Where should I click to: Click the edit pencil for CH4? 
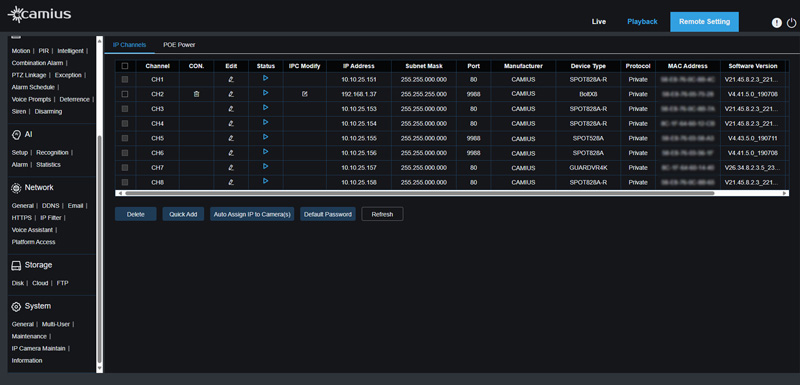[x=231, y=123]
